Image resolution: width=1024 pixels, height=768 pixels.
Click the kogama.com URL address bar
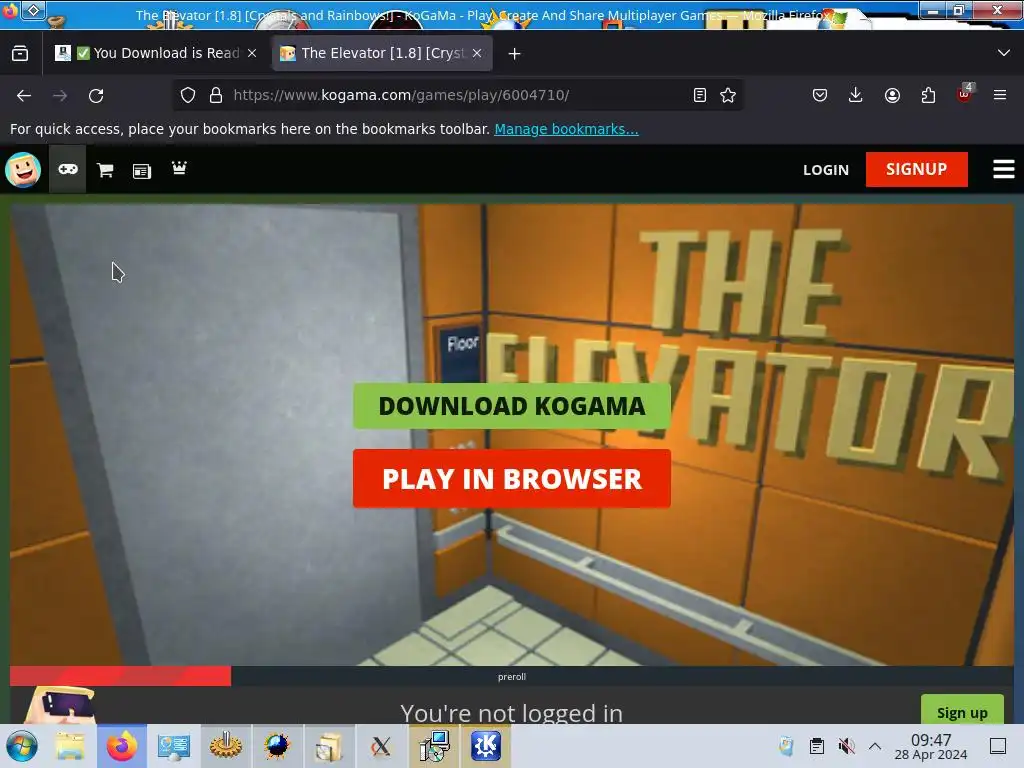point(457,95)
